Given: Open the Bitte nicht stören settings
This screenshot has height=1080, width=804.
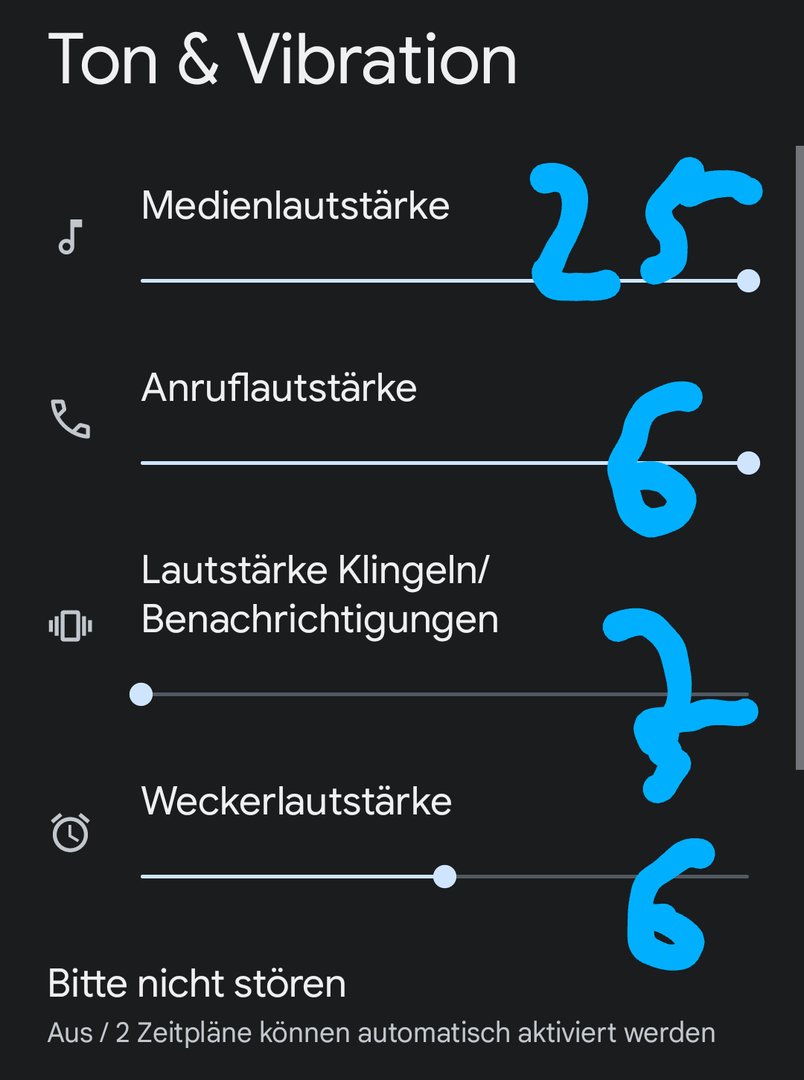Looking at the screenshot, I should 197,984.
